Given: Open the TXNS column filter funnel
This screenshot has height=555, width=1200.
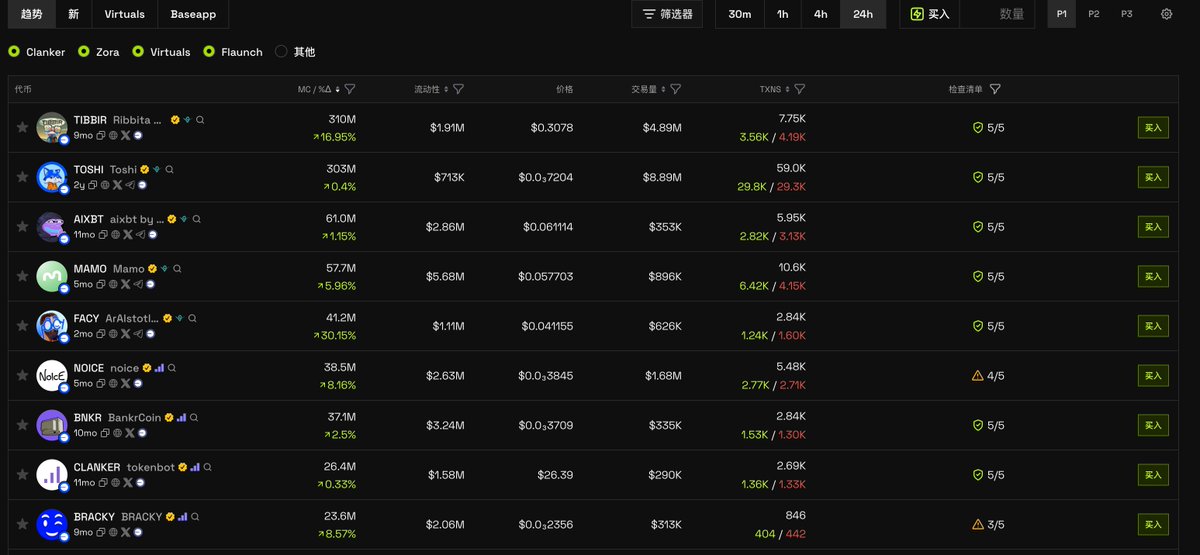Looking at the screenshot, I should click(x=799, y=89).
